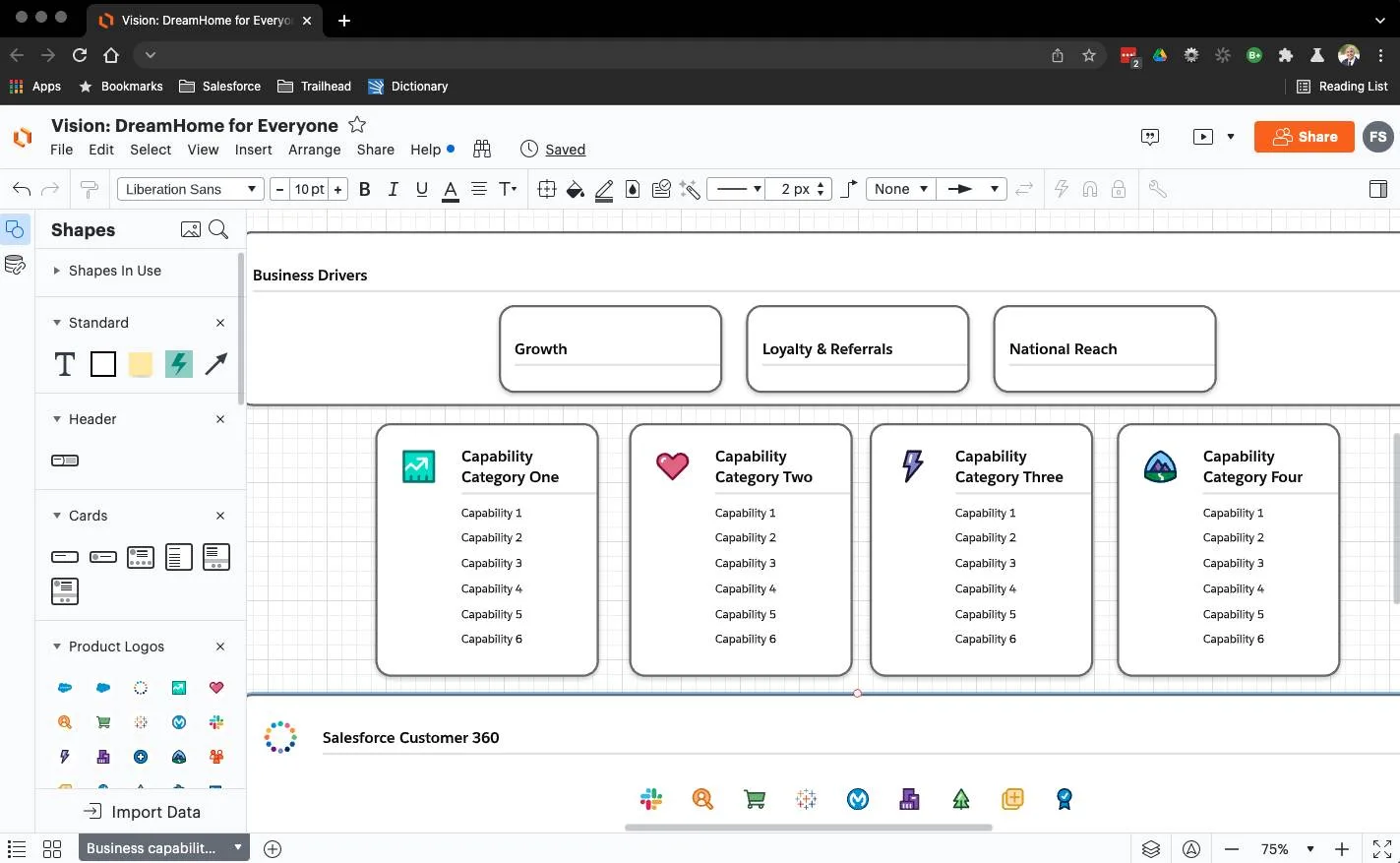Click the MuleSoft logo on canvas
The width and height of the screenshot is (1400, 863).
pyautogui.click(x=858, y=799)
